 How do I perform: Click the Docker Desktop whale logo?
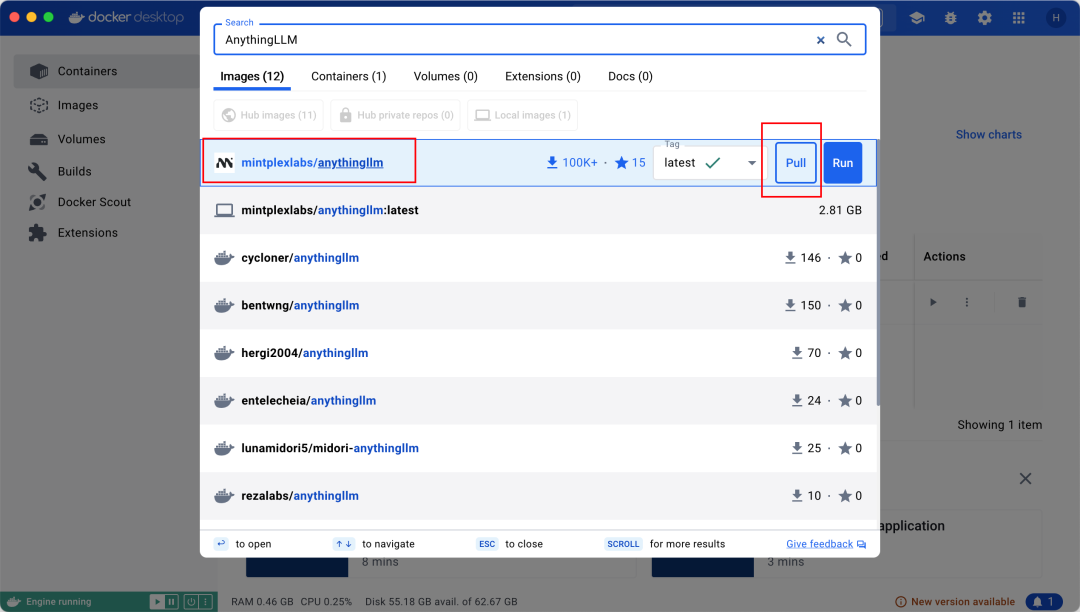click(x=126, y=17)
